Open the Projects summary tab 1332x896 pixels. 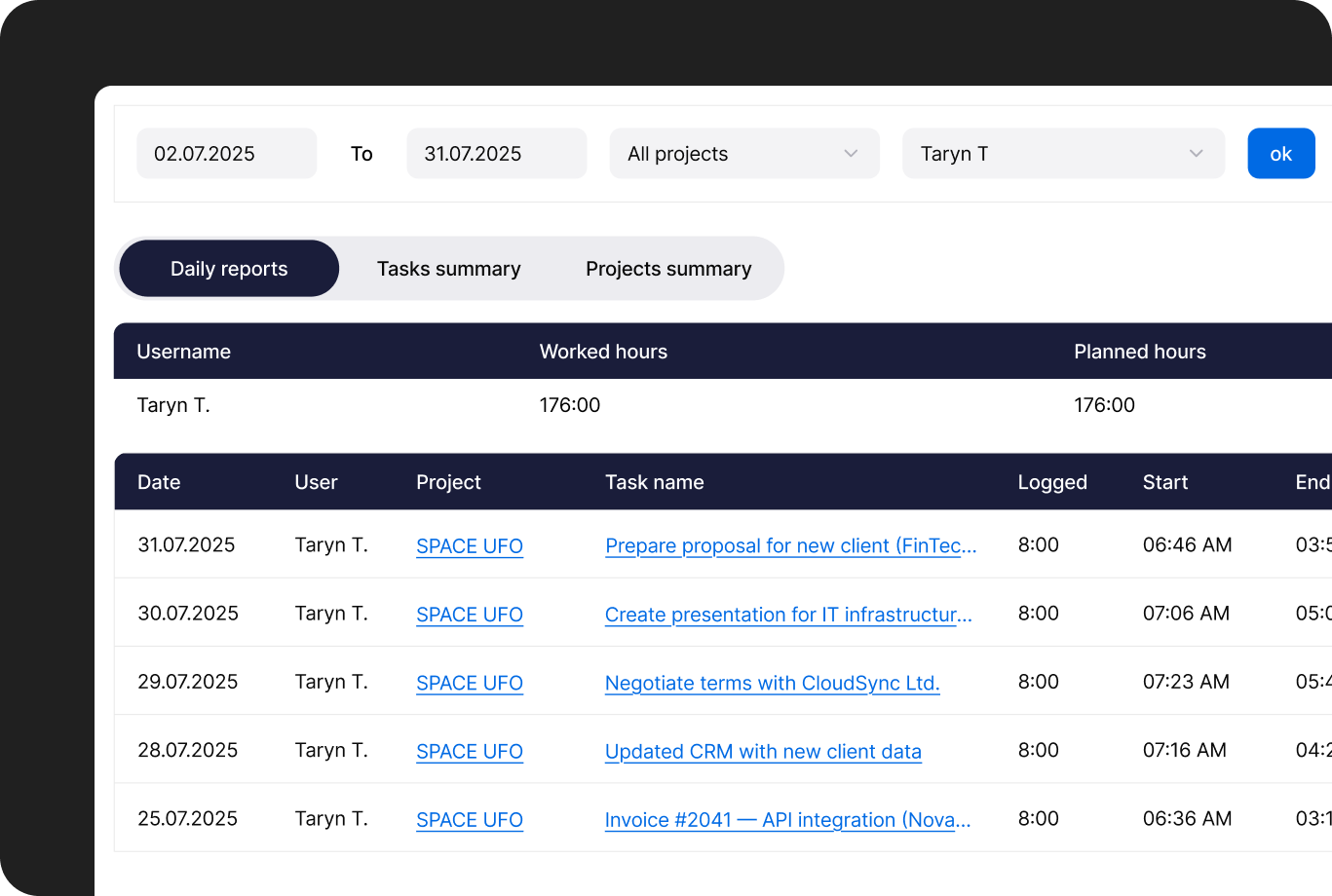click(x=668, y=269)
